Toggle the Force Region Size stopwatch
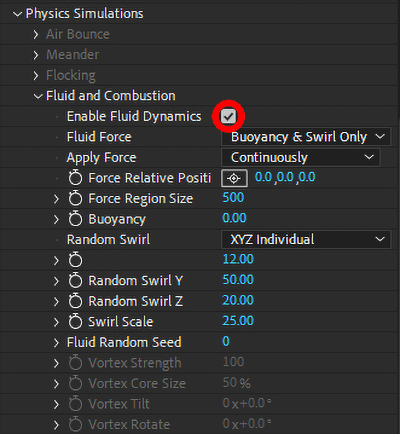 75,198
